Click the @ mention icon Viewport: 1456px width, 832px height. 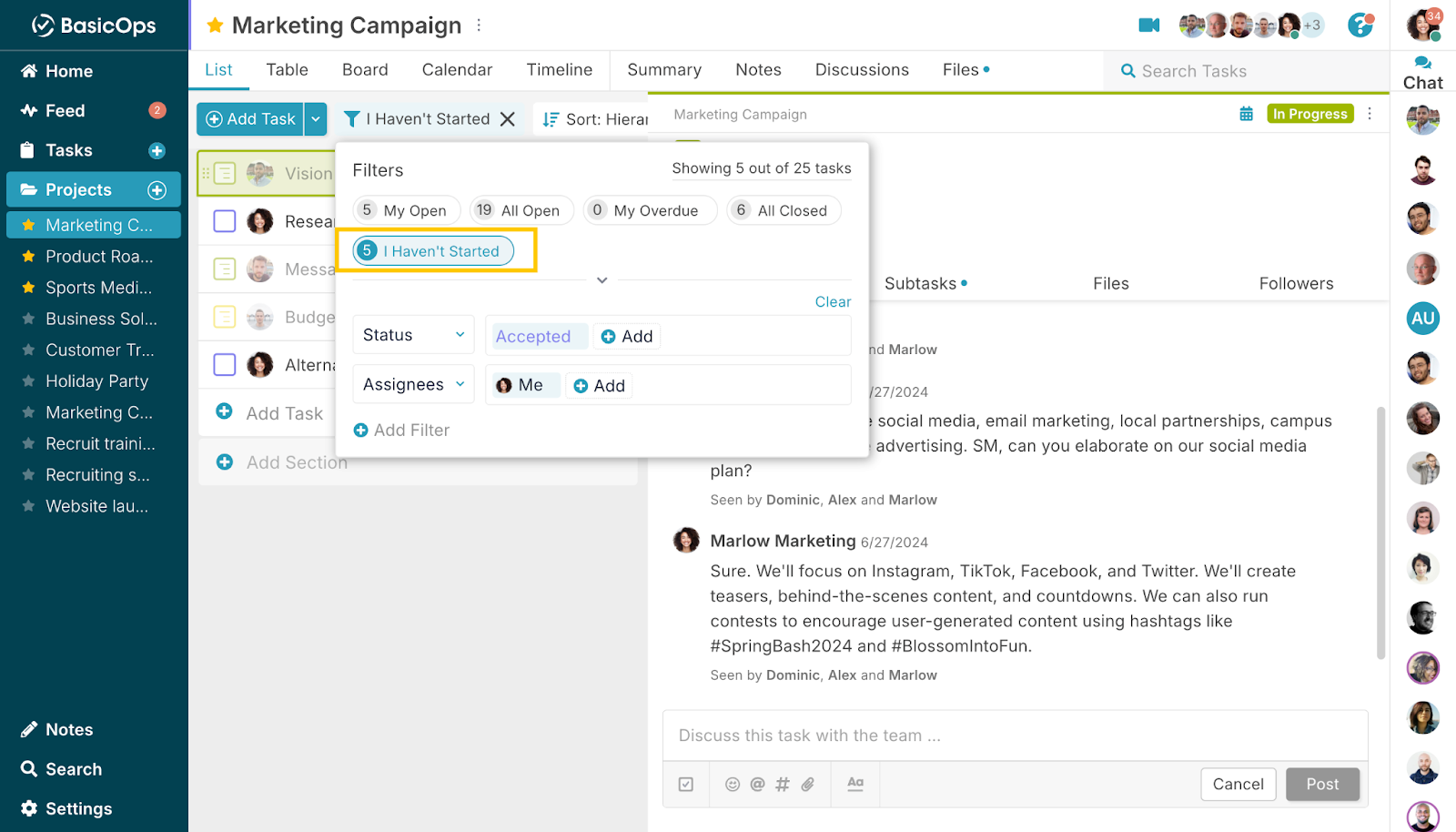tap(757, 784)
